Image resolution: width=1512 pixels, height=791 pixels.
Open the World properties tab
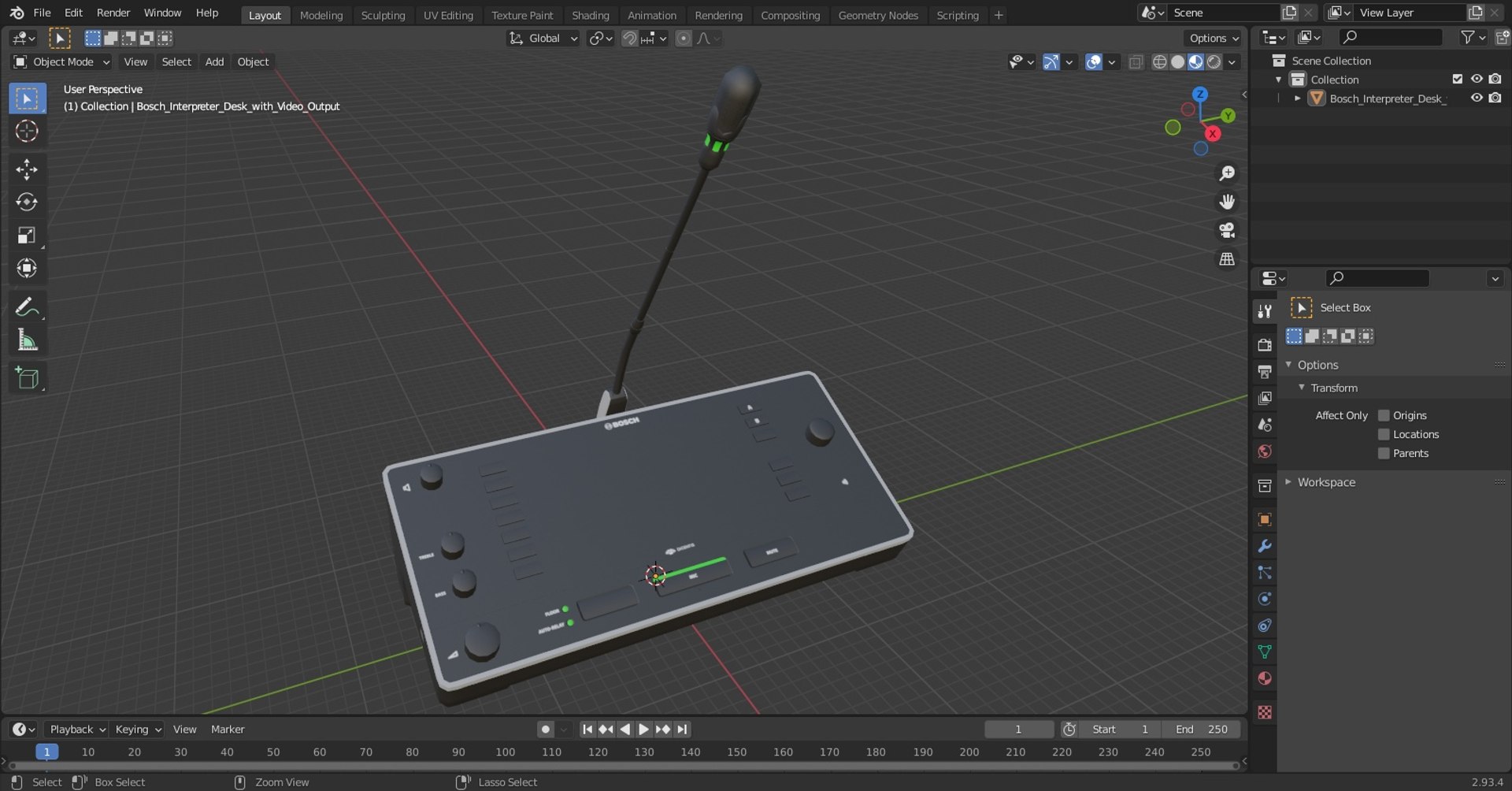tap(1265, 451)
